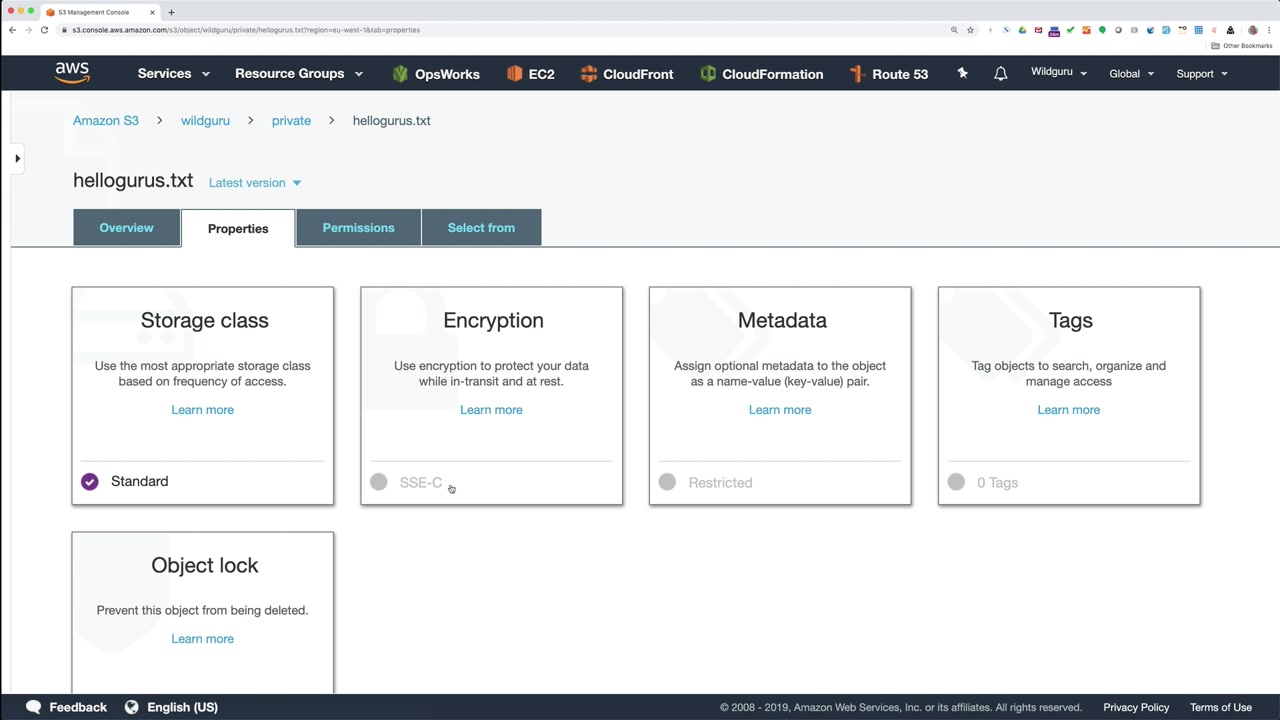
Task: Click Learn more under Storage class
Action: point(202,410)
